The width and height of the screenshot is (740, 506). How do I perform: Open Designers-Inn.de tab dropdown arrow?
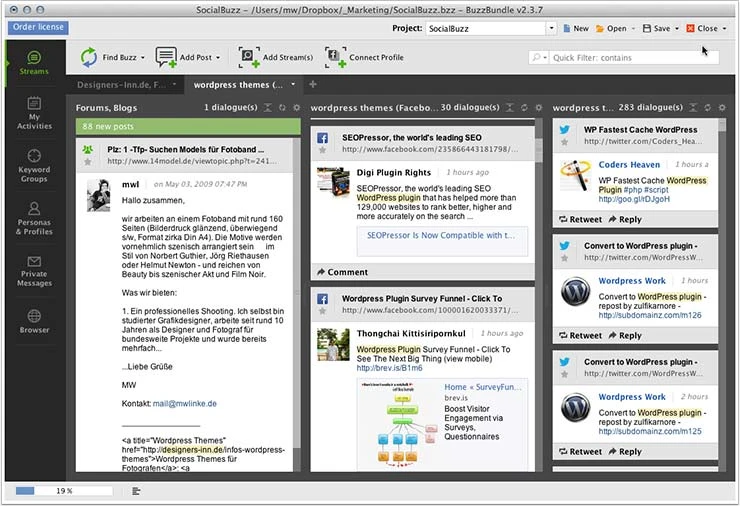coord(175,84)
